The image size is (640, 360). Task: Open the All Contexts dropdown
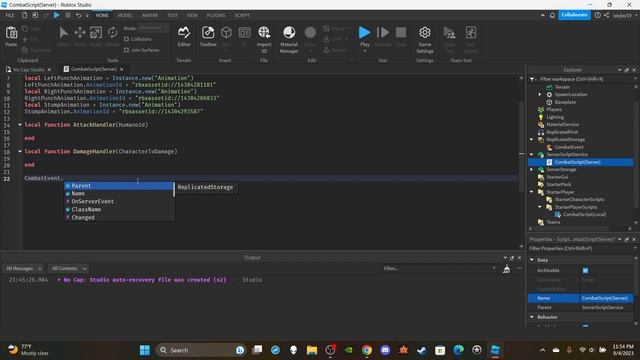tap(68, 269)
